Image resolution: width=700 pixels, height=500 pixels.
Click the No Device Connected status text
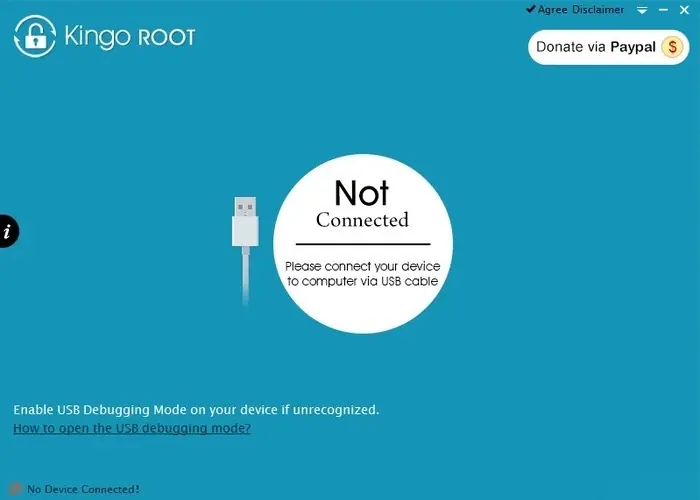[x=83, y=489]
